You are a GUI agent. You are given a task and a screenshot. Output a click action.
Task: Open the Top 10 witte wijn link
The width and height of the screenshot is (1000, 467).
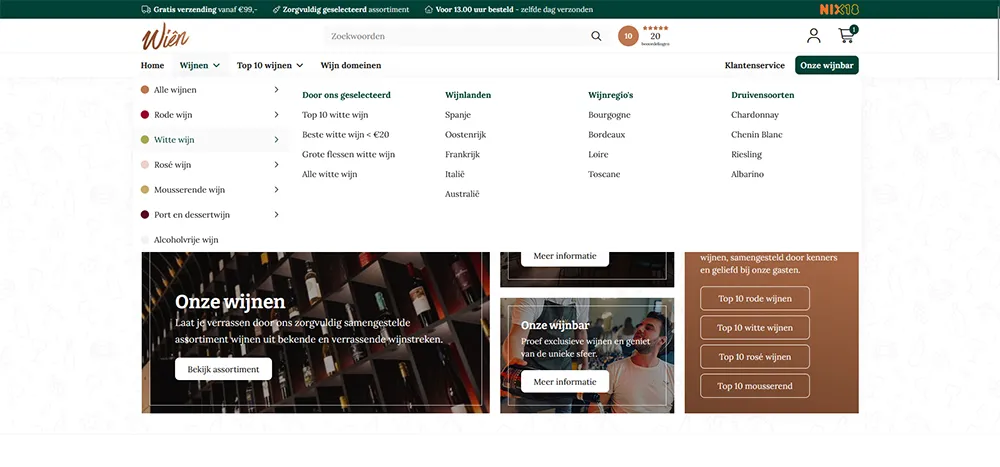coord(335,115)
